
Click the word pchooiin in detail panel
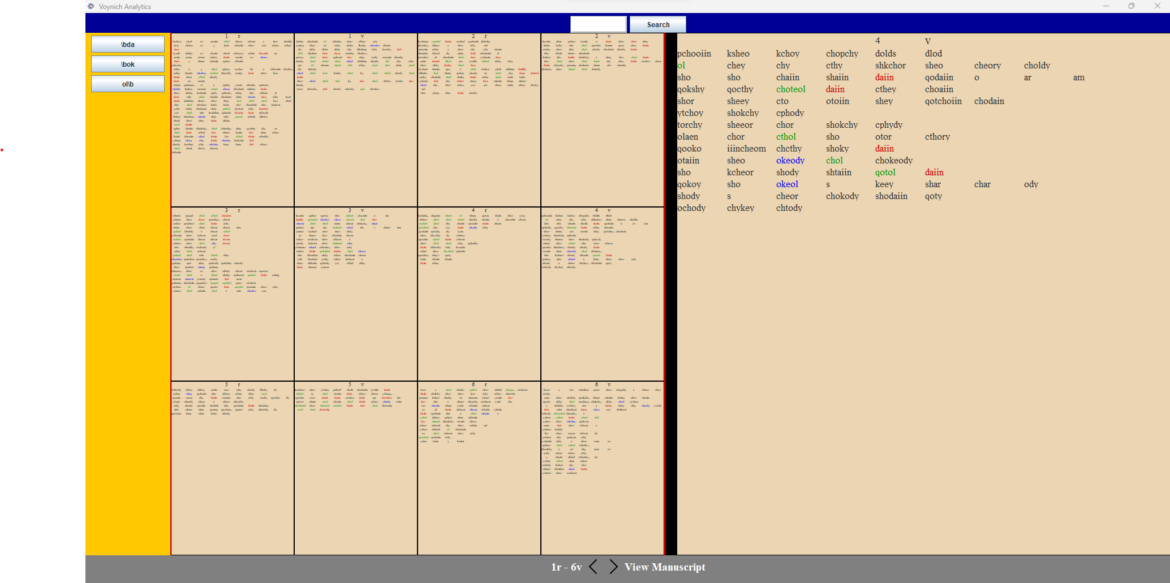(694, 54)
